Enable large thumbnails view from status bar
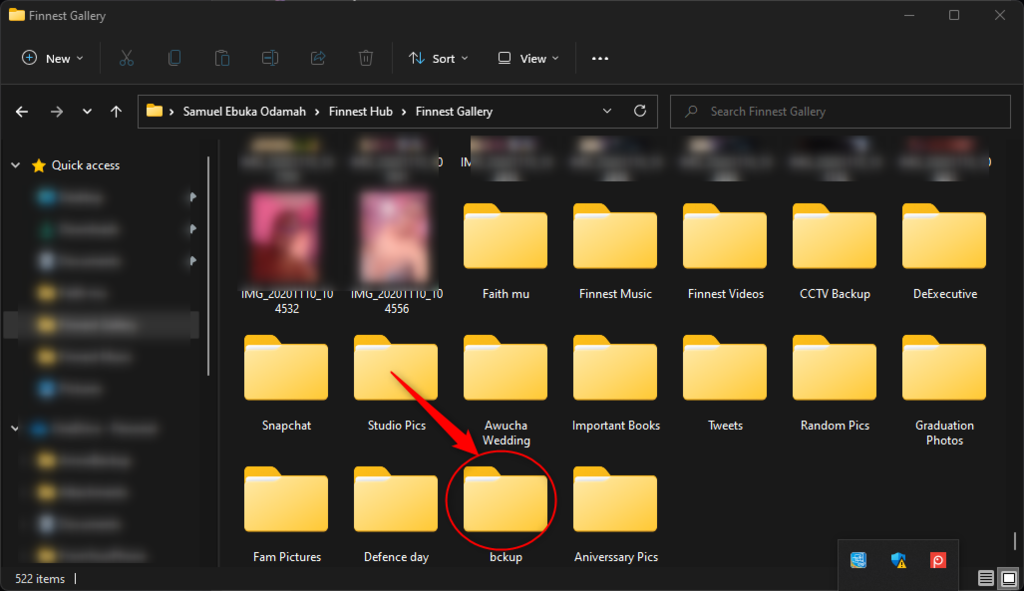1024x591 pixels. tap(1007, 578)
